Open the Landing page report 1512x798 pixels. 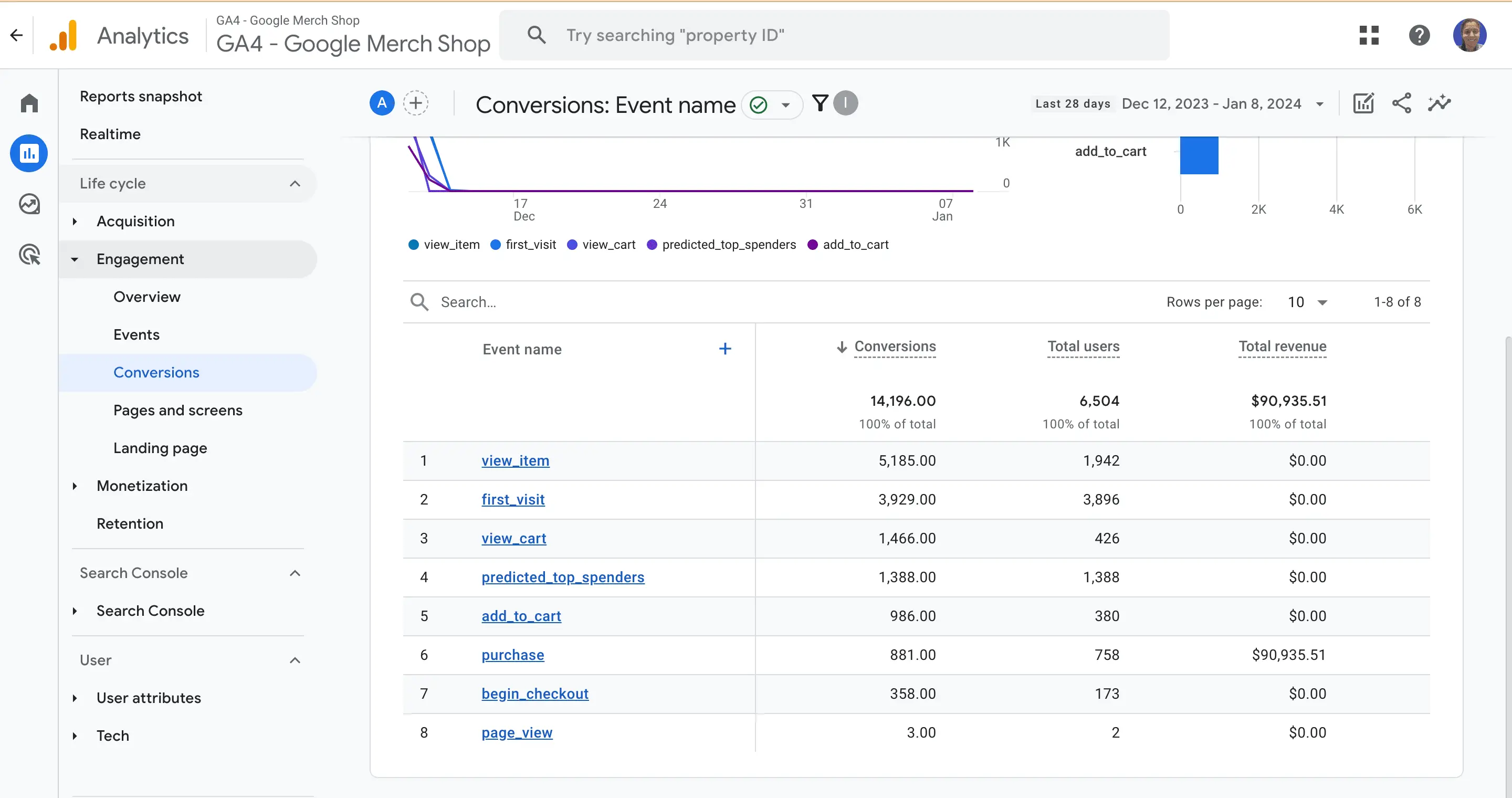point(160,448)
